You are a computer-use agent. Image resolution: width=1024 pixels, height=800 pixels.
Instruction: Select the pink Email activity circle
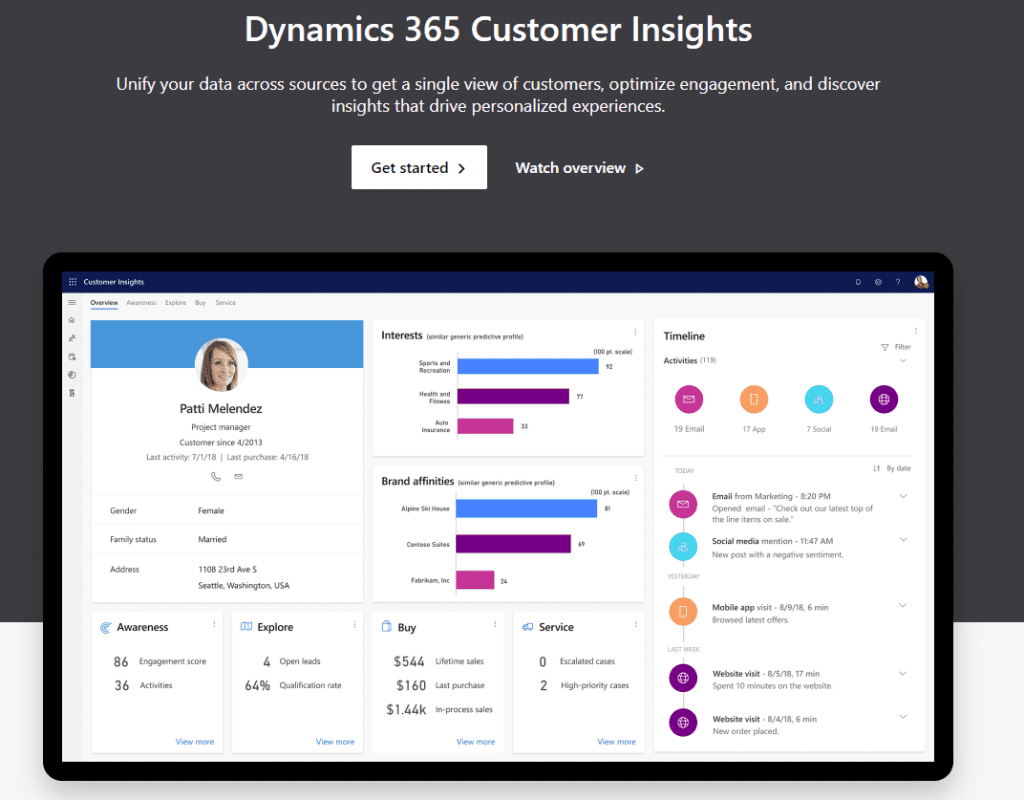[x=688, y=400]
